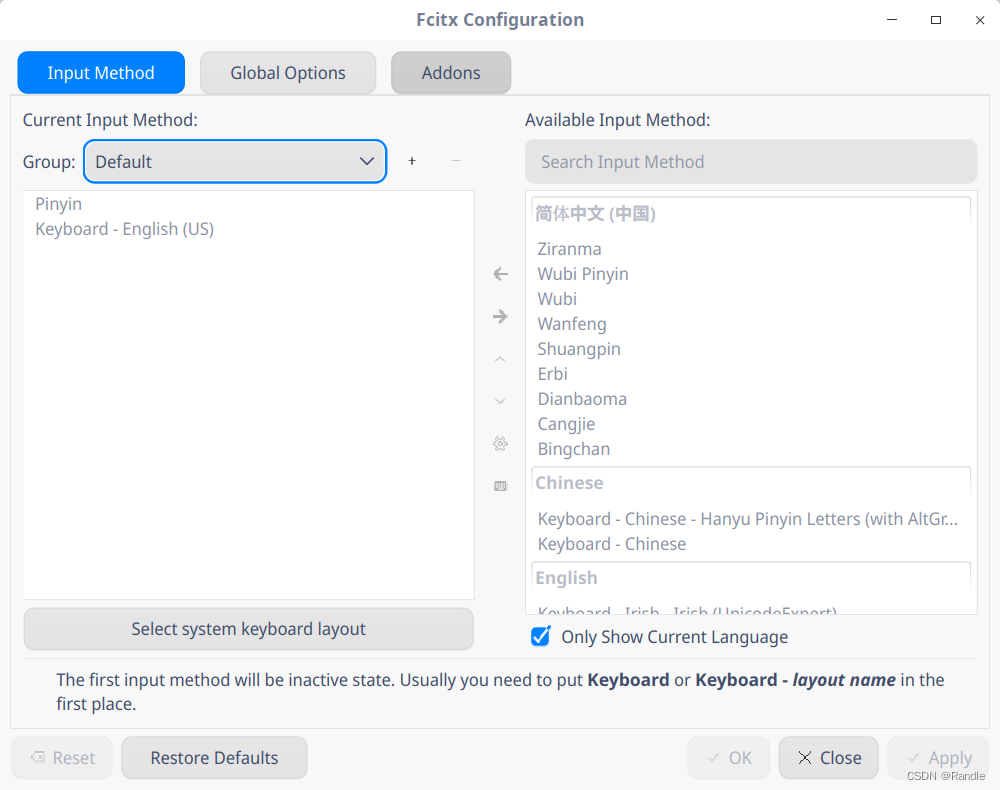Switch to the Addons tab
The height and width of the screenshot is (790, 1000).
(451, 73)
